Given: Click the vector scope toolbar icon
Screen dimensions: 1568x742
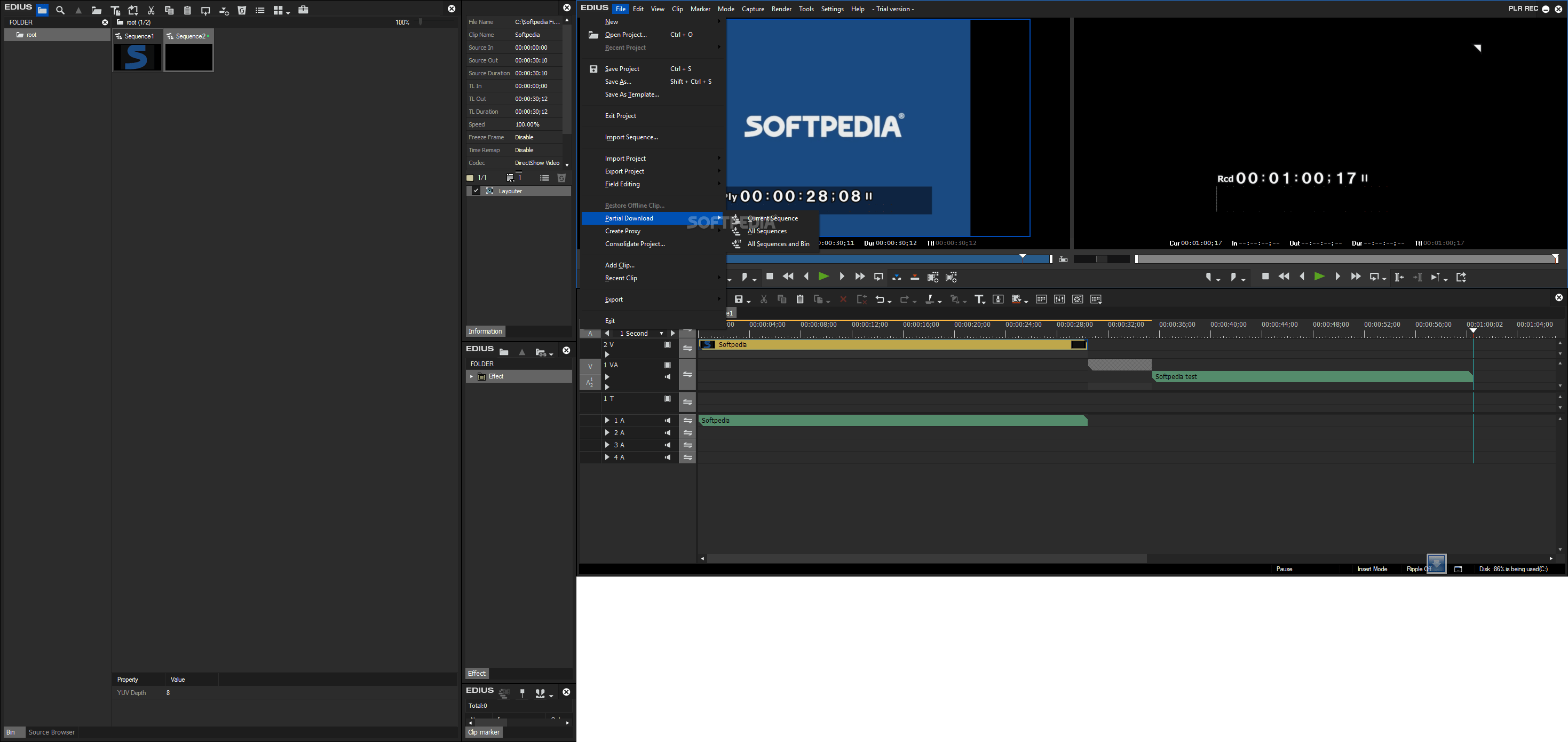Looking at the screenshot, I should click(1078, 299).
